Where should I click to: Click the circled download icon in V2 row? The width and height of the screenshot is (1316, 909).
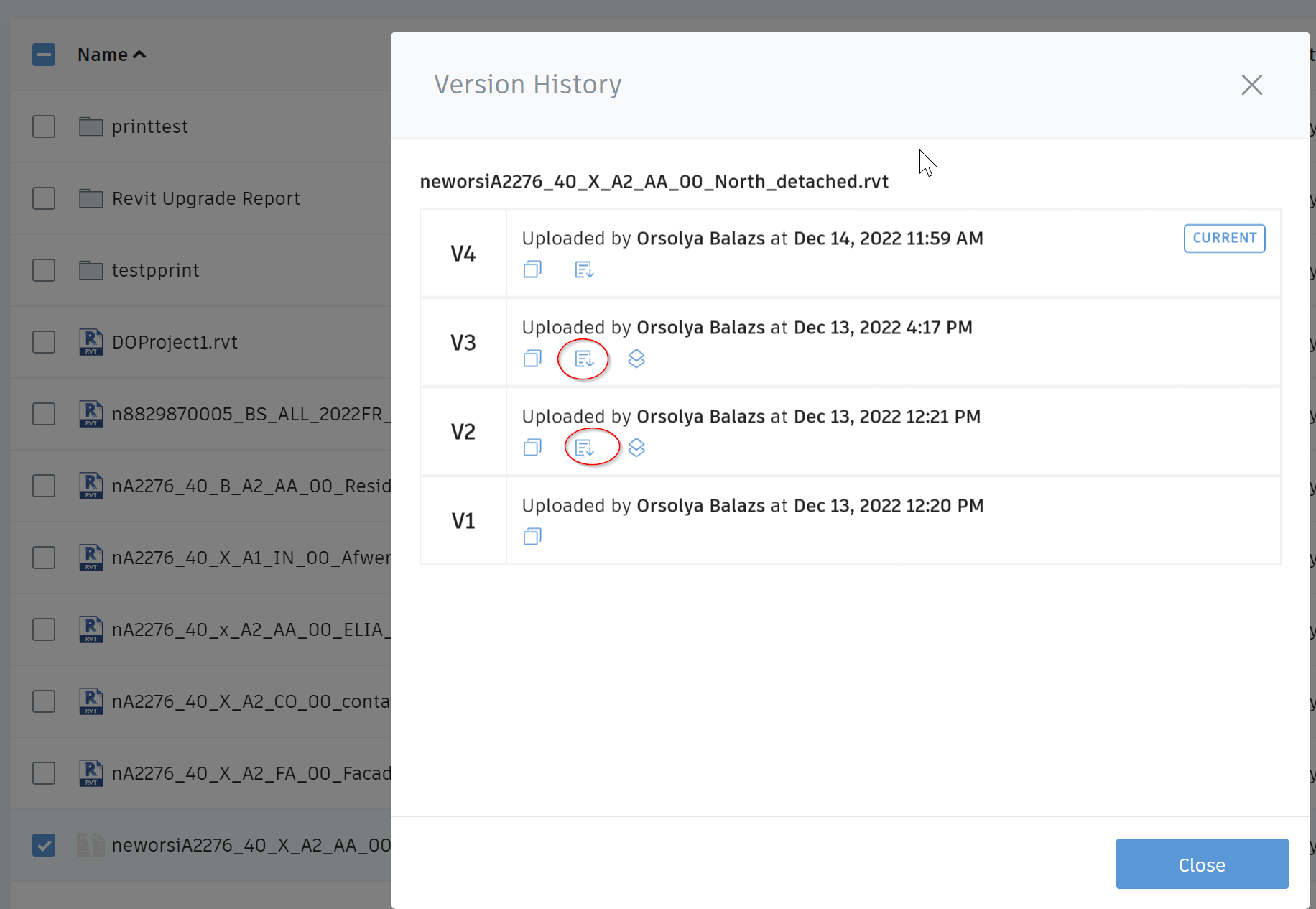pos(585,448)
